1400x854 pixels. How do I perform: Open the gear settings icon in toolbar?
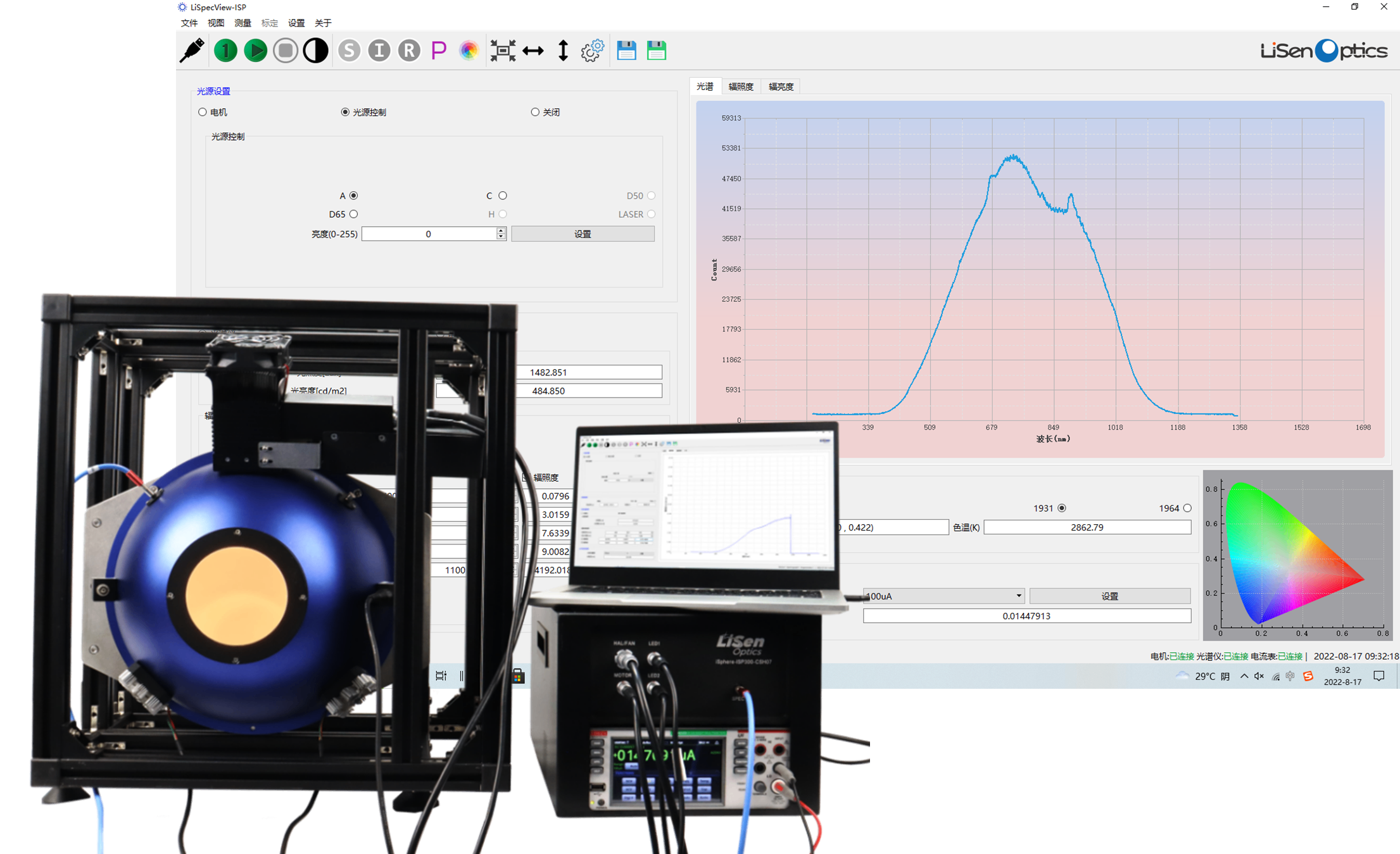[x=593, y=51]
